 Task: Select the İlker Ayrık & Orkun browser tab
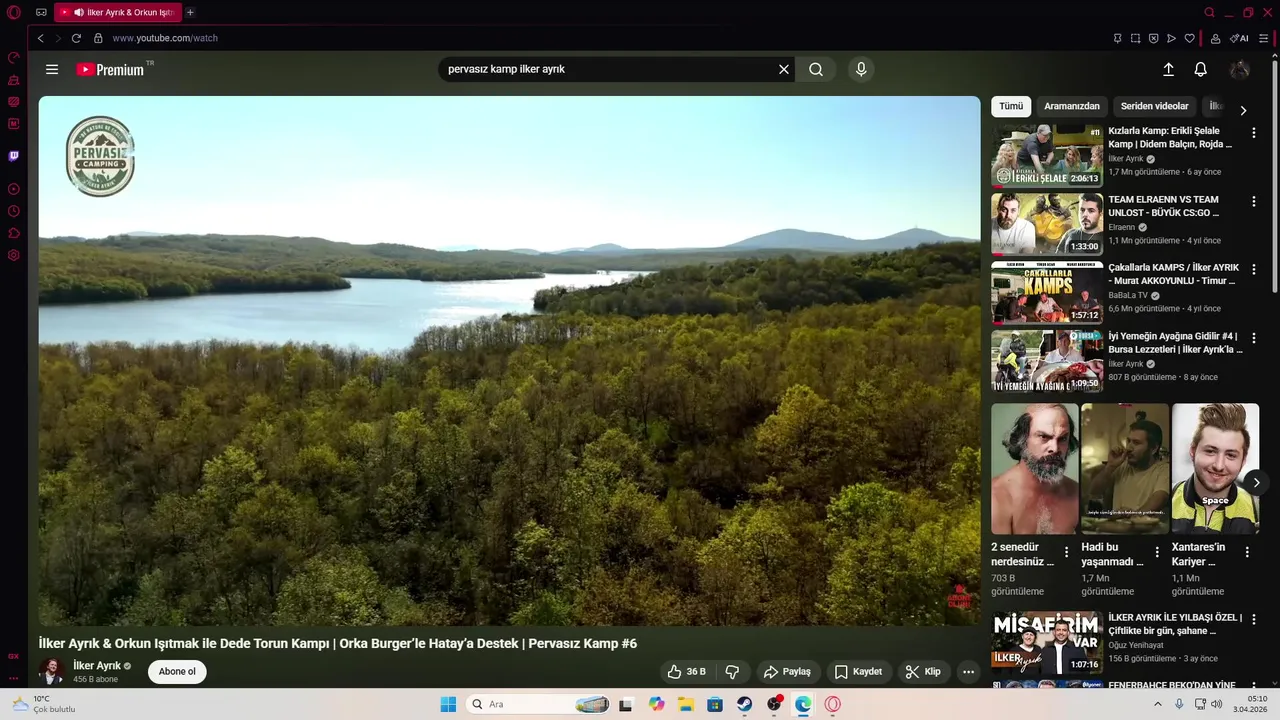118,12
